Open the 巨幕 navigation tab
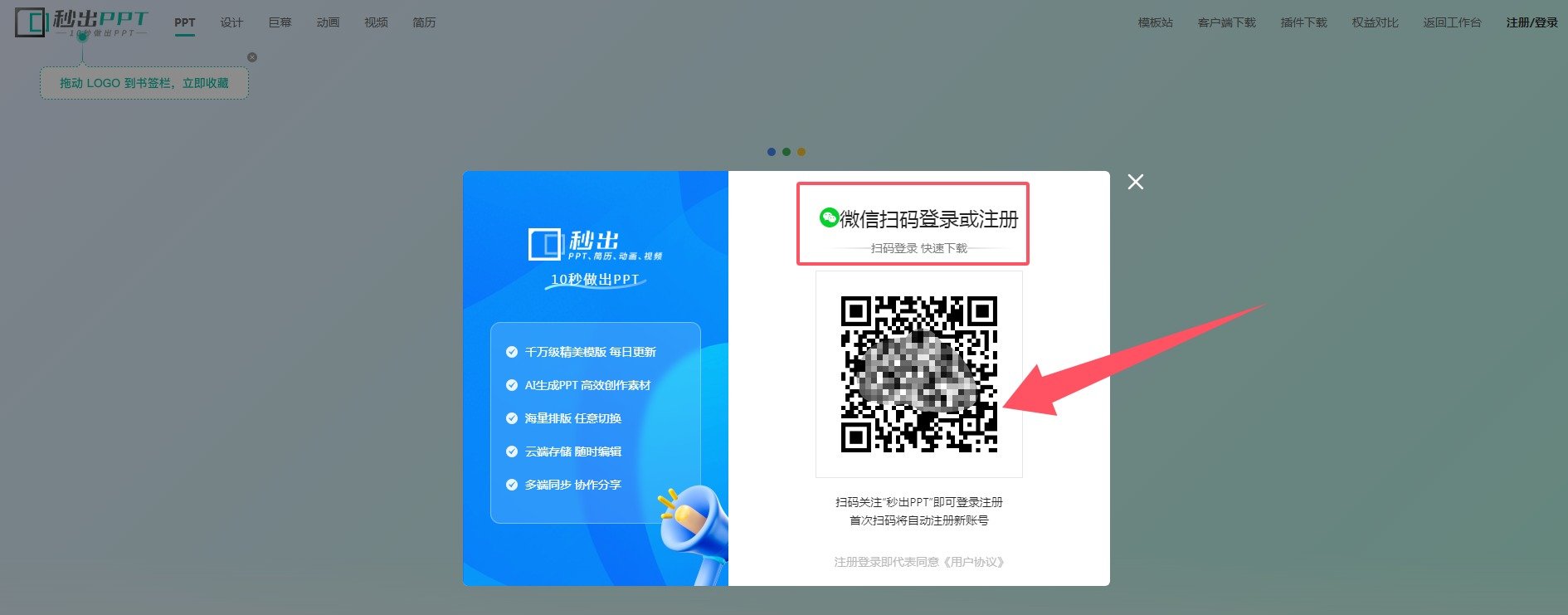Screen dimensions: 1568x615 point(280,22)
